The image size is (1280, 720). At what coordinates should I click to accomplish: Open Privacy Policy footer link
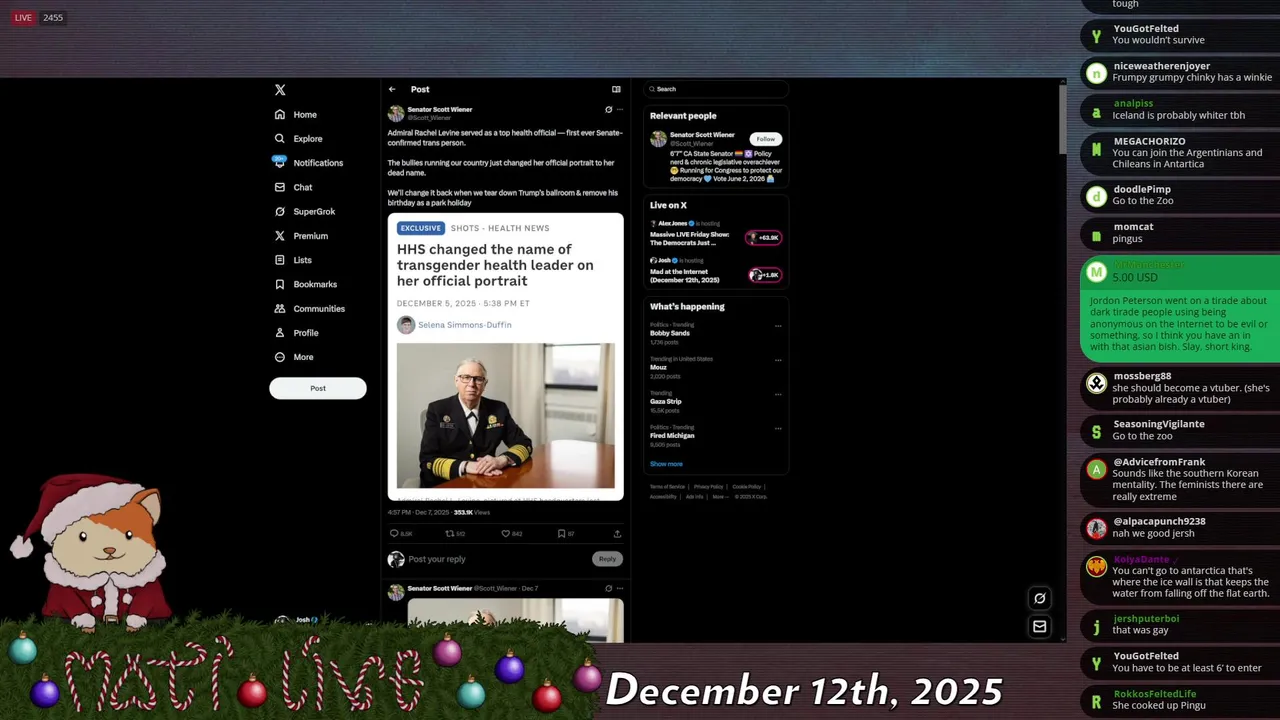click(708, 487)
